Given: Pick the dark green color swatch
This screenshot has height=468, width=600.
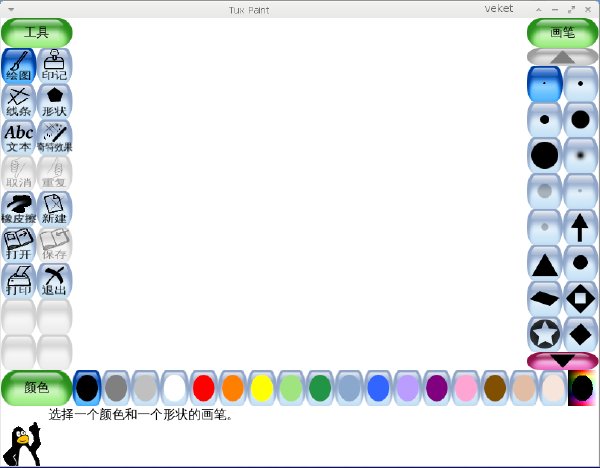Looking at the screenshot, I should click(x=320, y=388).
